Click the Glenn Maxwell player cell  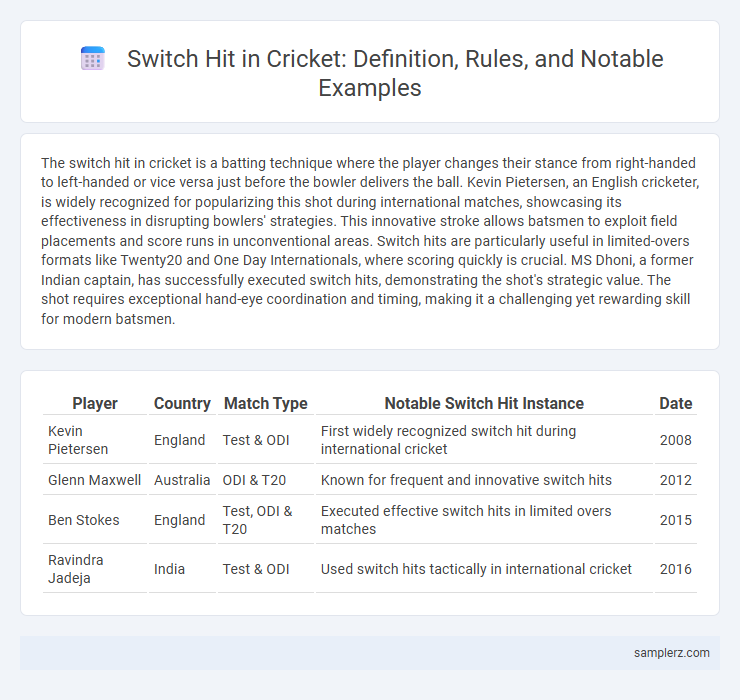(95, 480)
